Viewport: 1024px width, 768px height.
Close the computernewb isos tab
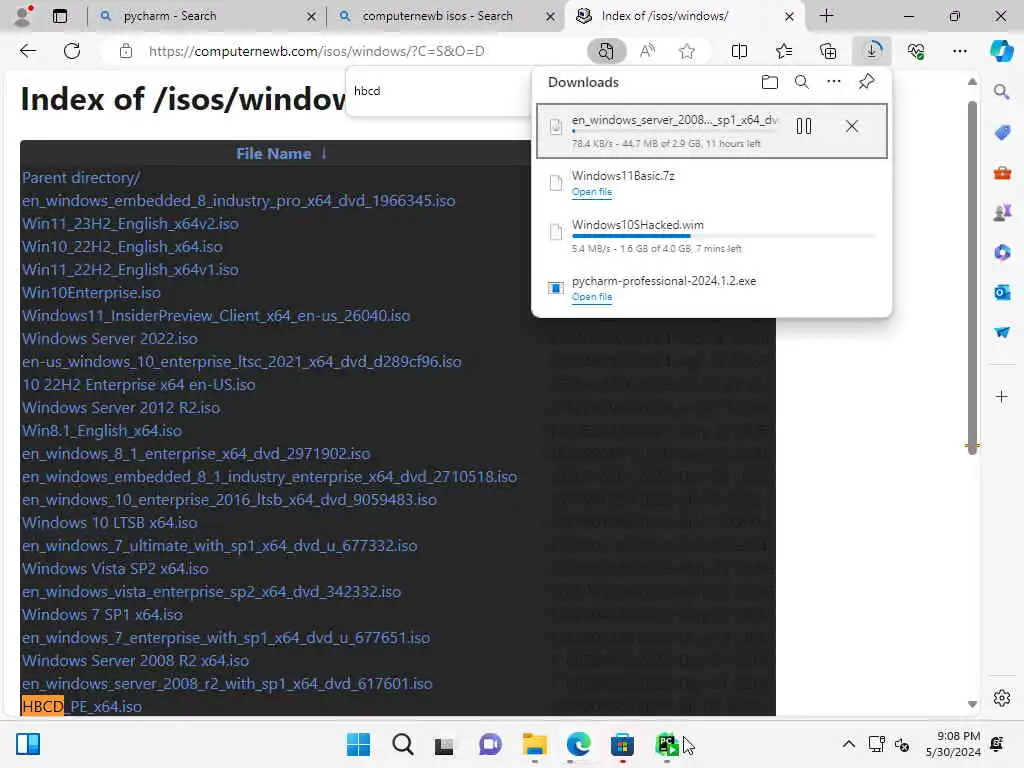[551, 16]
